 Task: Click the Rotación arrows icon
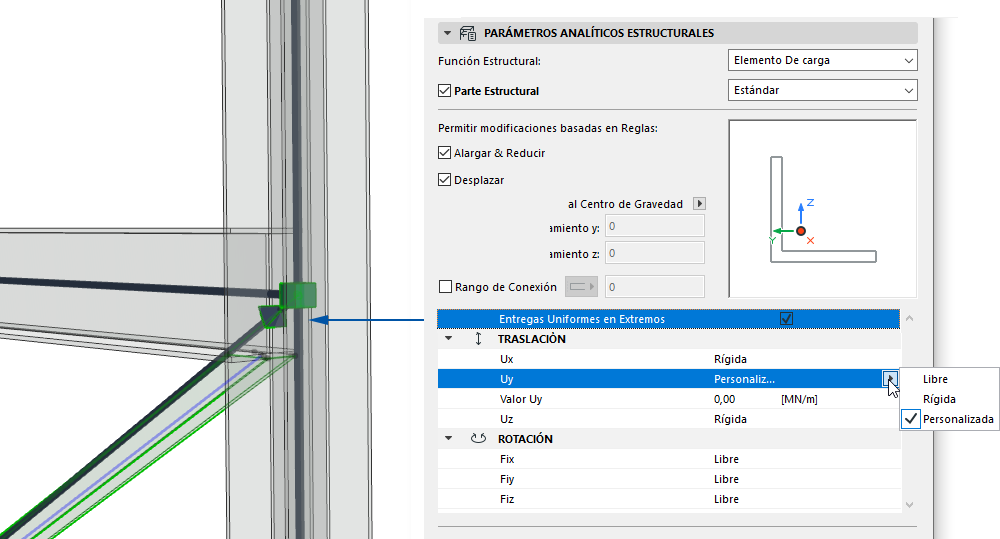pyautogui.click(x=478, y=439)
